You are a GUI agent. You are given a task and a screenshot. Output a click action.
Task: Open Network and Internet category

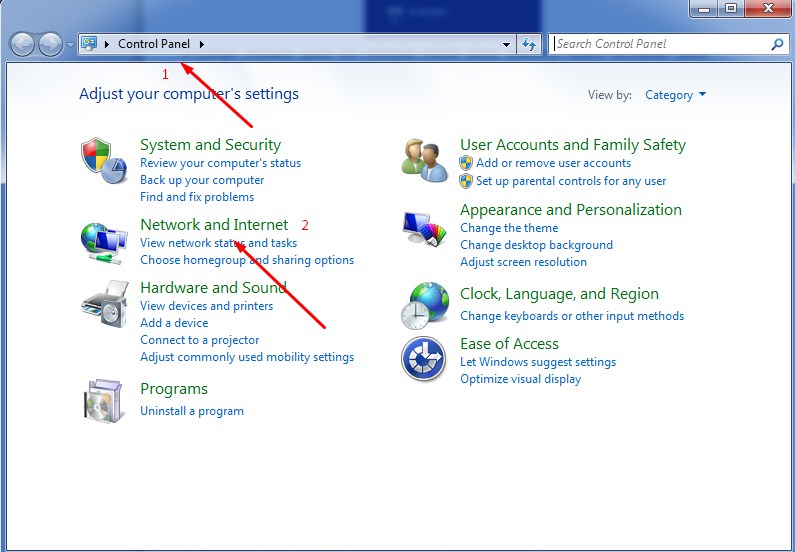(x=214, y=225)
